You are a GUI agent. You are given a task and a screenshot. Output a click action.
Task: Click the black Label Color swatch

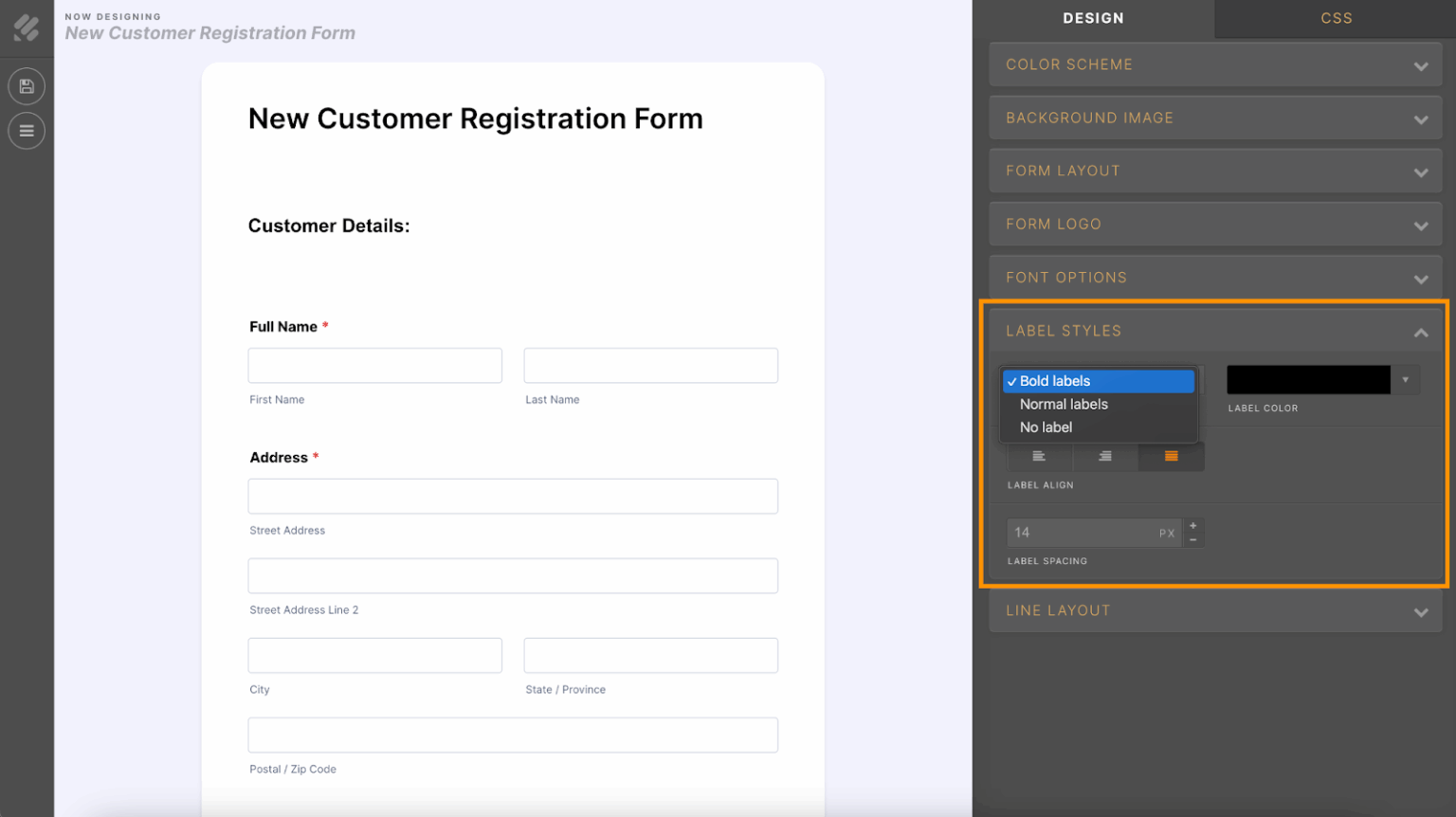point(1308,379)
